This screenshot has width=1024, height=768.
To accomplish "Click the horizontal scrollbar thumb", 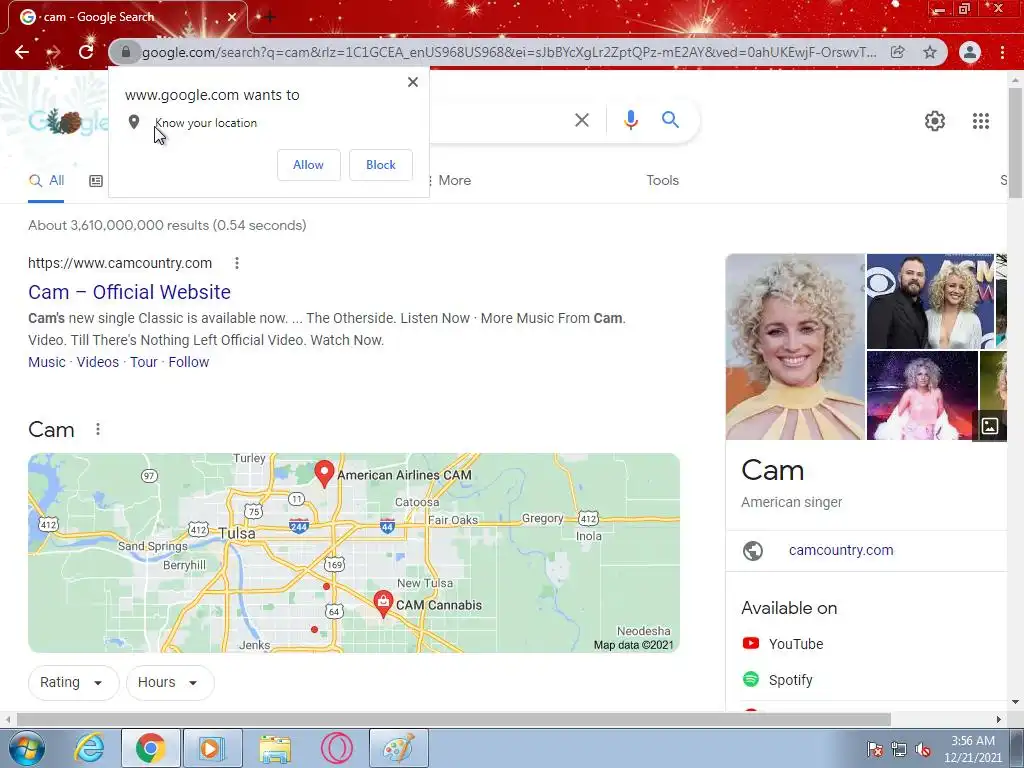I will pos(454,720).
